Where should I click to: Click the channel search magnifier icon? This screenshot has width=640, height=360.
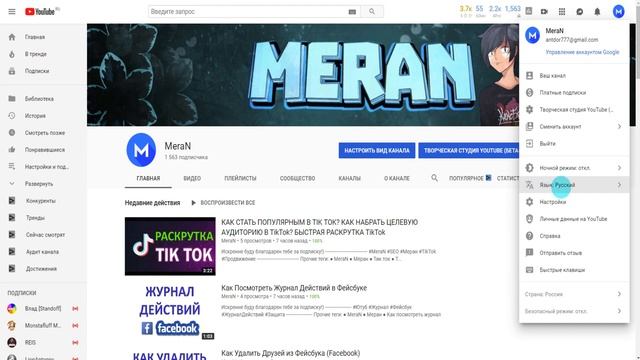tap(434, 178)
